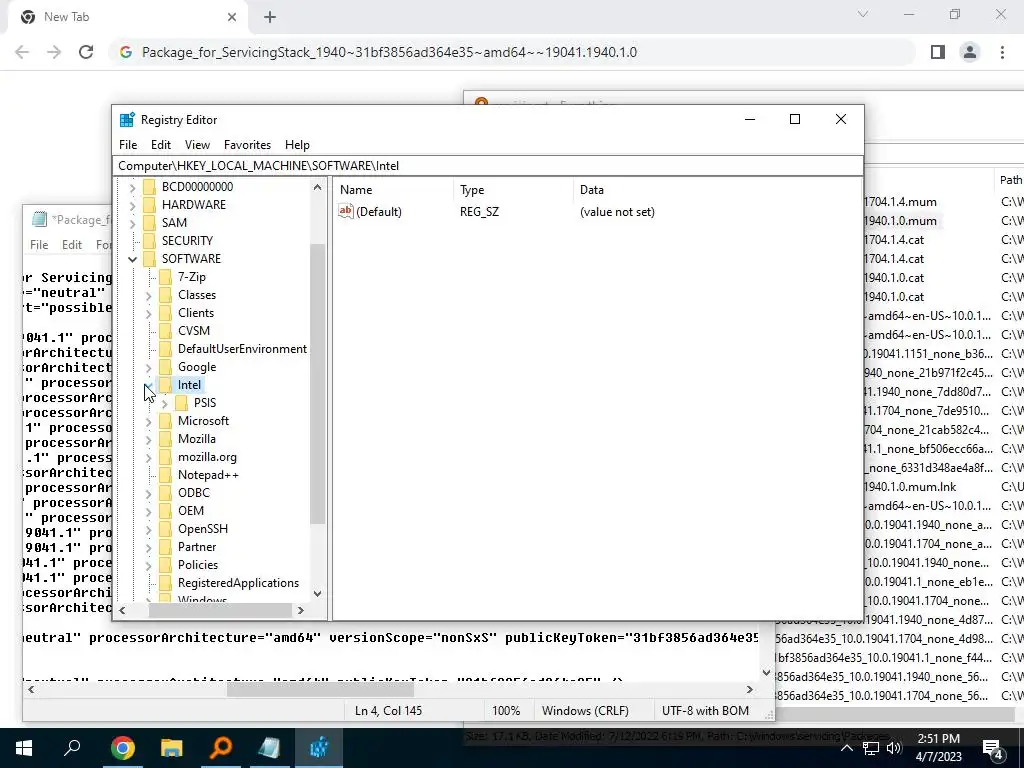The width and height of the screenshot is (1024, 768).
Task: Select the OpenSSH key folder icon
Action: coord(165,529)
